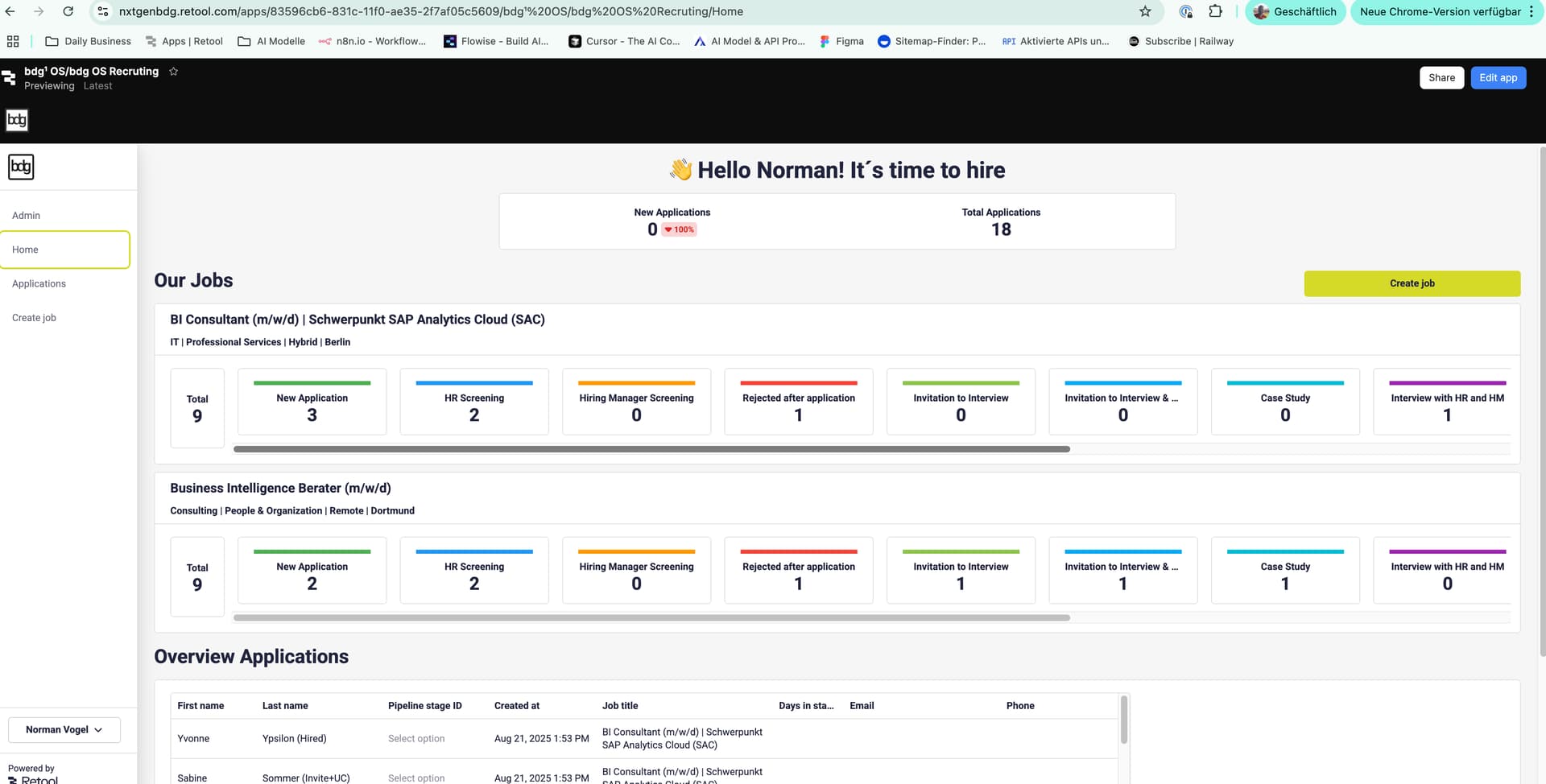Expand the Norman Vogel user dropdown

click(x=64, y=730)
